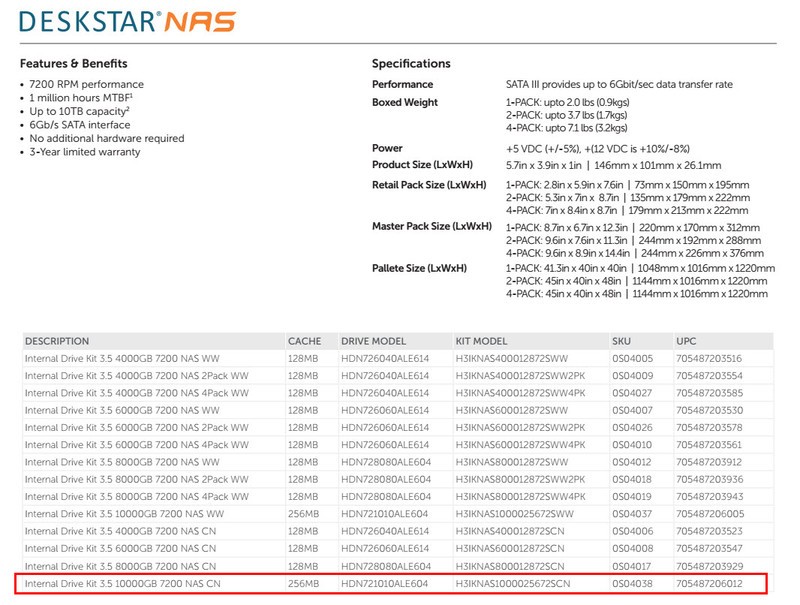Click the DESKSTAR NAS logo
Screen dimensions: 800x605
(x=128, y=21)
